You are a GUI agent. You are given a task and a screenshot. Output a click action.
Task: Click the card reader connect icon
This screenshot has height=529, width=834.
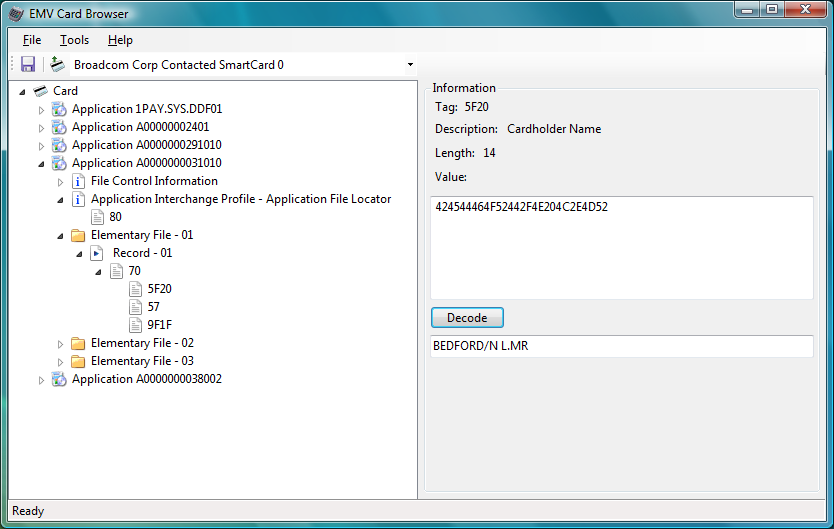[x=57, y=64]
